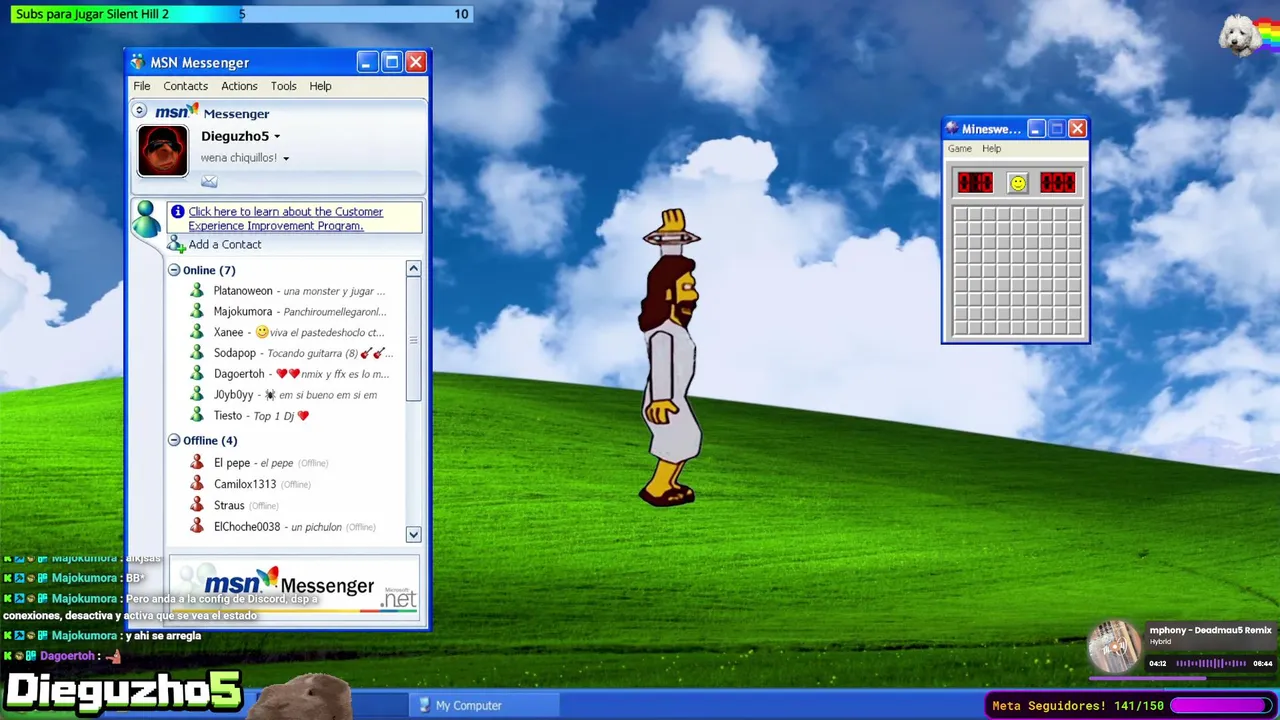Open the e-mail inbox envelope icon
This screenshot has height=720, width=1280.
pos(209,181)
